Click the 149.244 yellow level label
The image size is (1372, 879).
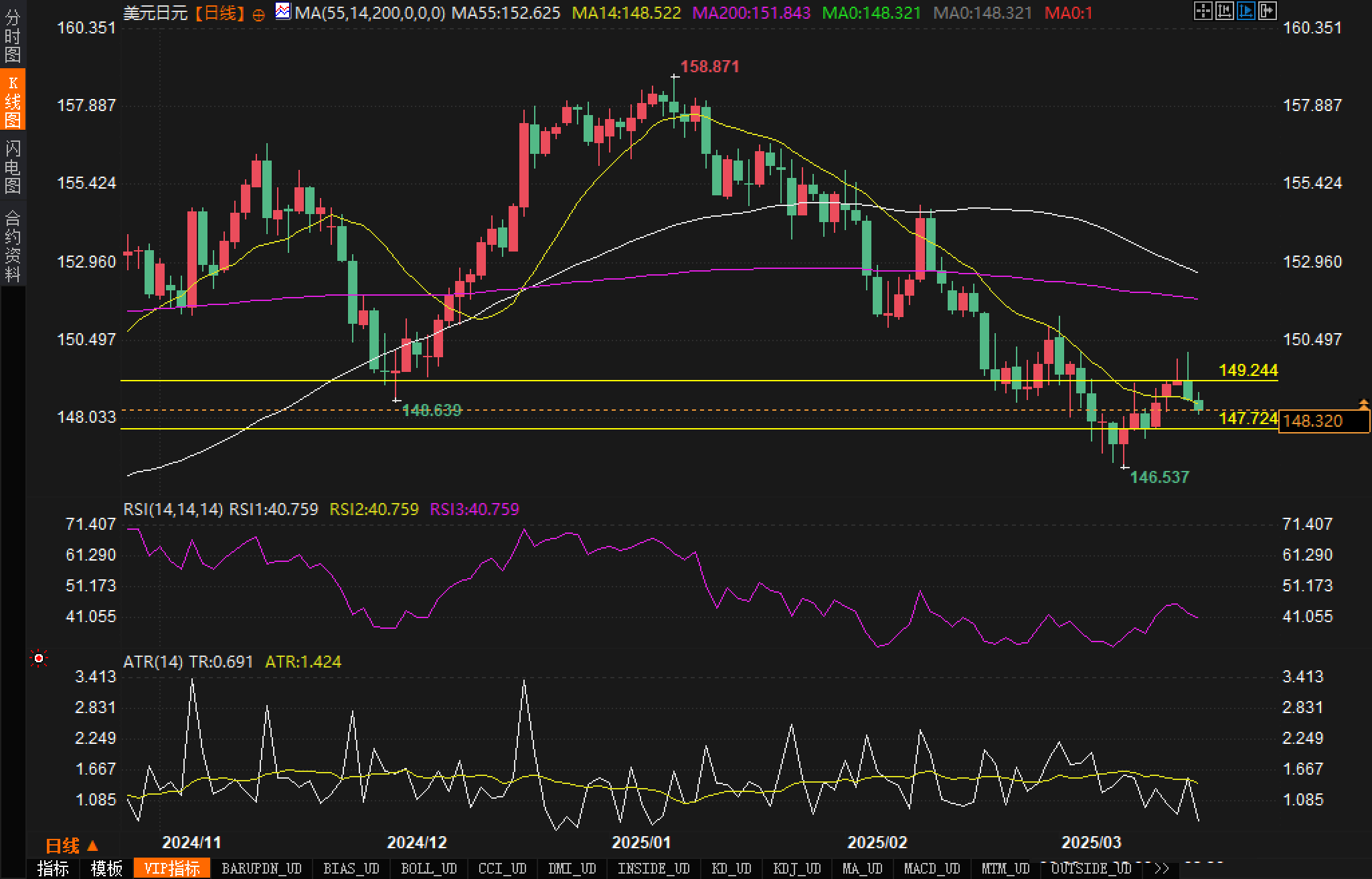[1248, 370]
